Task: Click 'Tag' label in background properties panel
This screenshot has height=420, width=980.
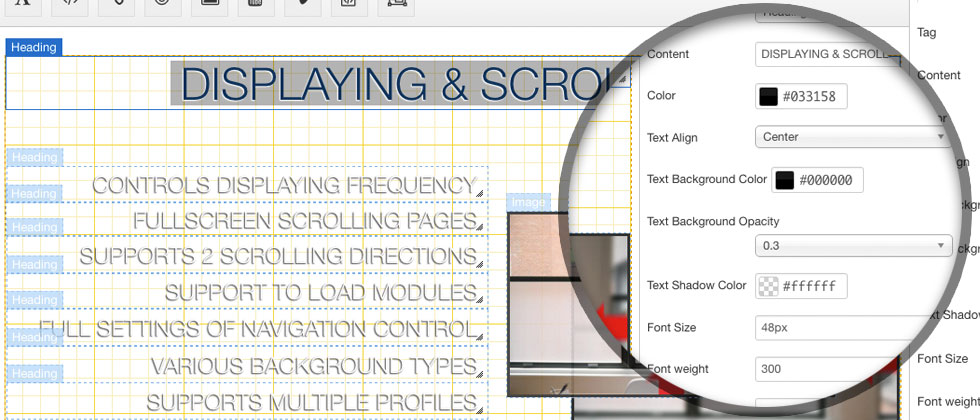Action: 926,32
